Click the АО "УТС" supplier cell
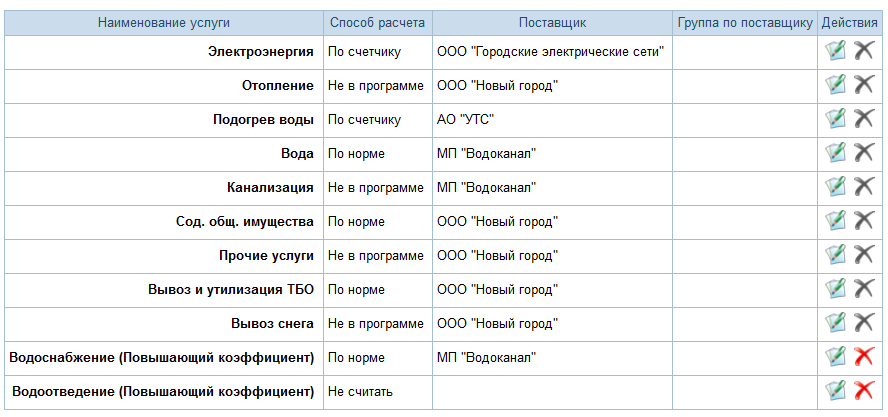Image resolution: width=888 pixels, height=417 pixels. click(466, 119)
